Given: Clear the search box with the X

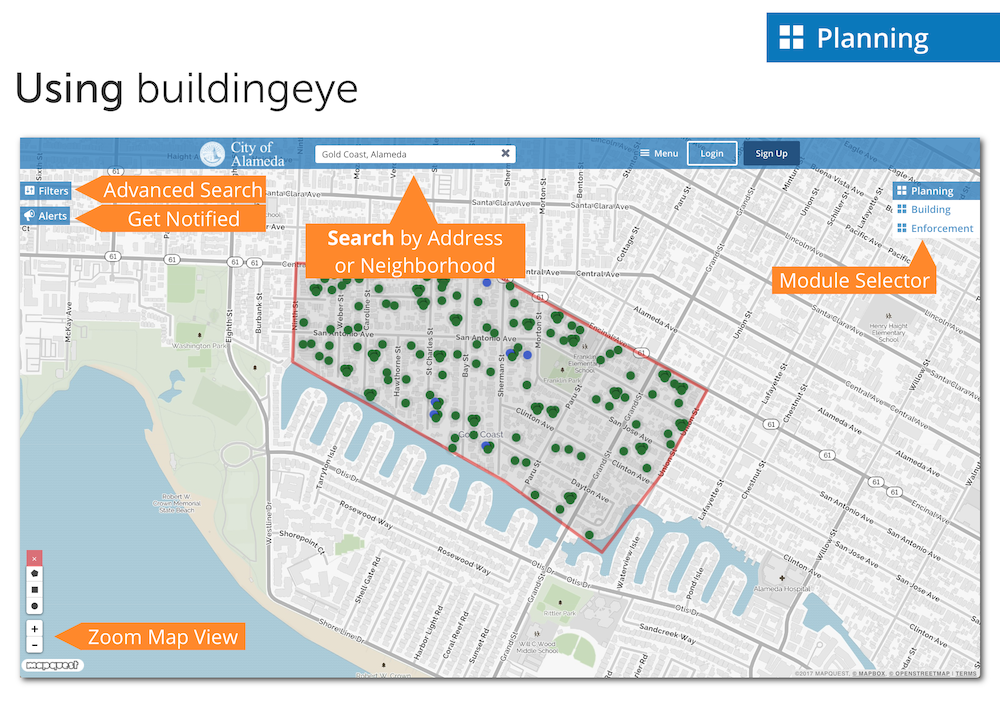Looking at the screenshot, I should click(505, 153).
